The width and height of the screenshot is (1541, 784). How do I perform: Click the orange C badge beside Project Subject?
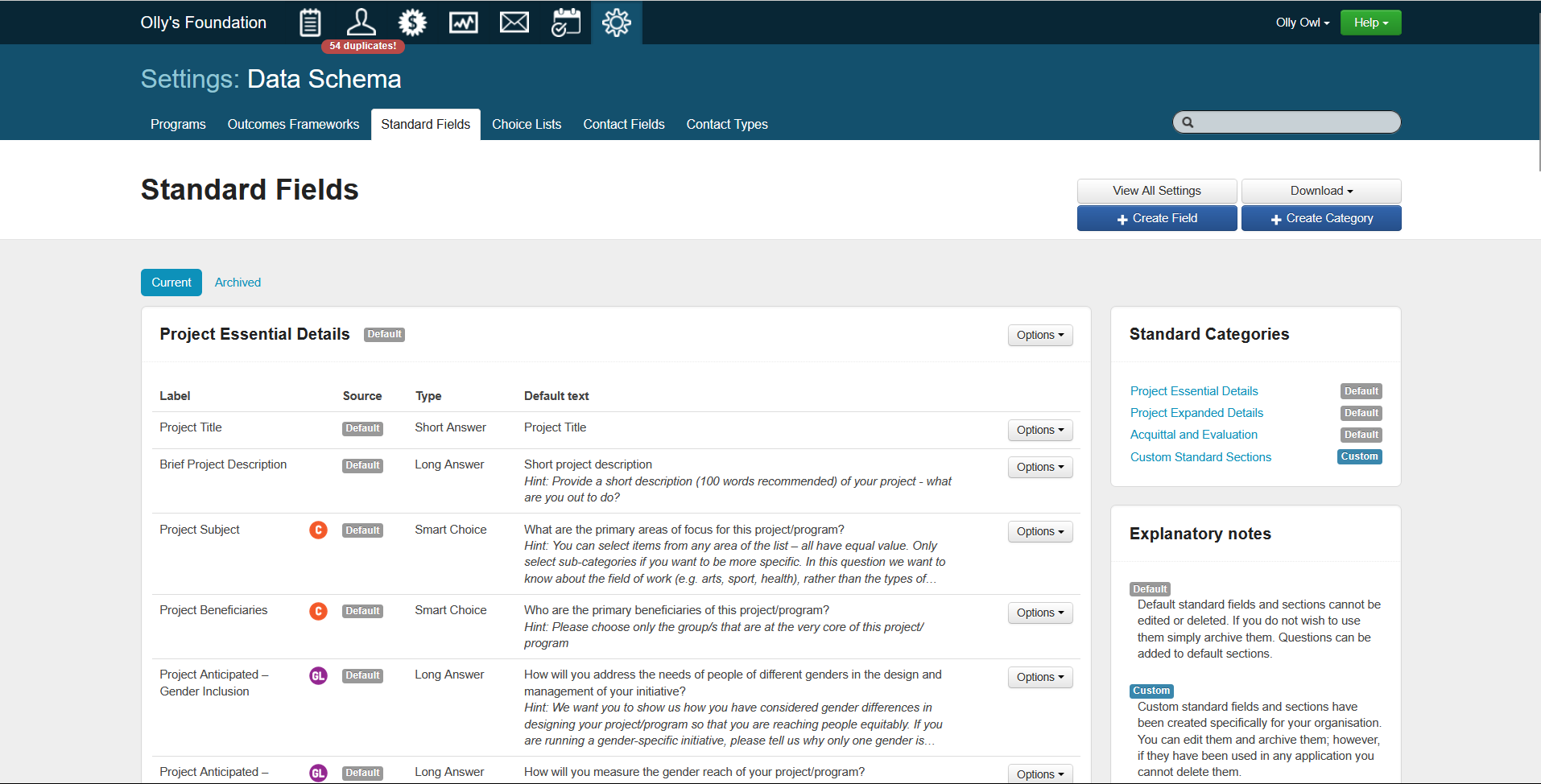pyautogui.click(x=319, y=530)
